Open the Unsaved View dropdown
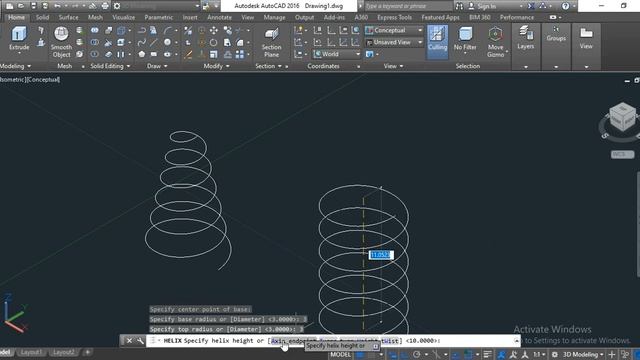 click(x=394, y=42)
